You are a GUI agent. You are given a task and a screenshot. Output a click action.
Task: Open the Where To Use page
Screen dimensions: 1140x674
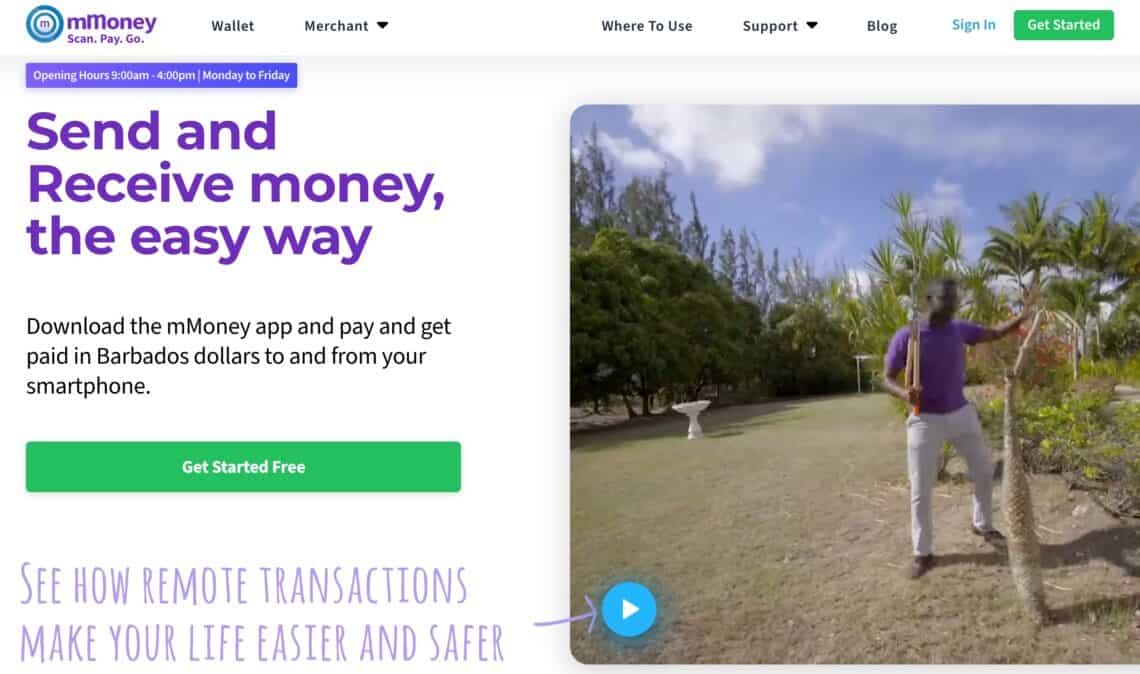(x=646, y=26)
